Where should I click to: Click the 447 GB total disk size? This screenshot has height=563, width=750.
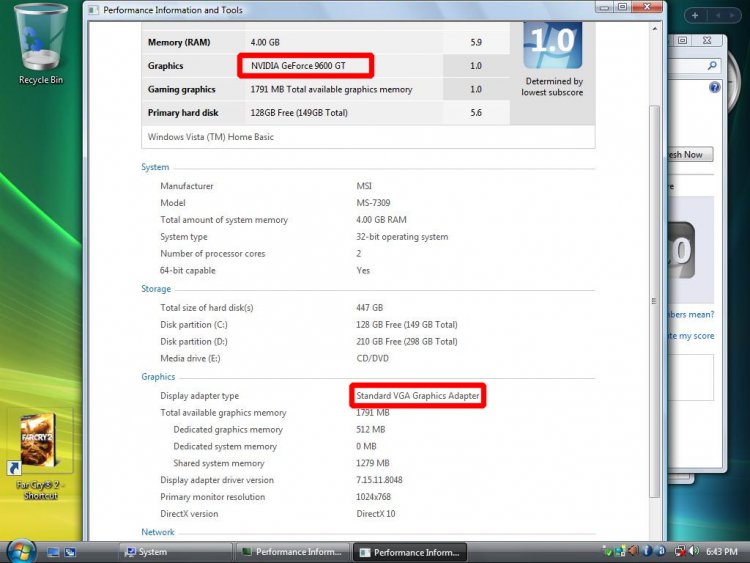[x=369, y=308]
